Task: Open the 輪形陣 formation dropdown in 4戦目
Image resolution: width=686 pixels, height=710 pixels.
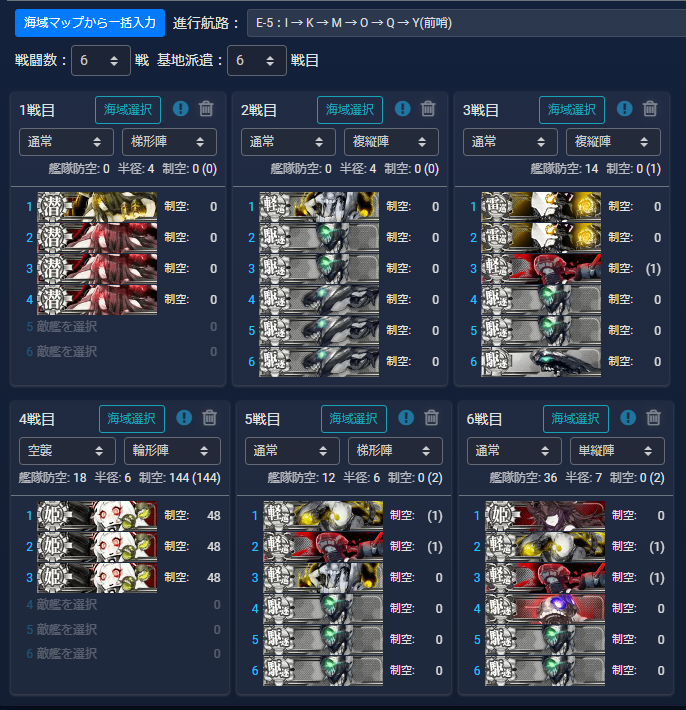Action: click(x=172, y=451)
